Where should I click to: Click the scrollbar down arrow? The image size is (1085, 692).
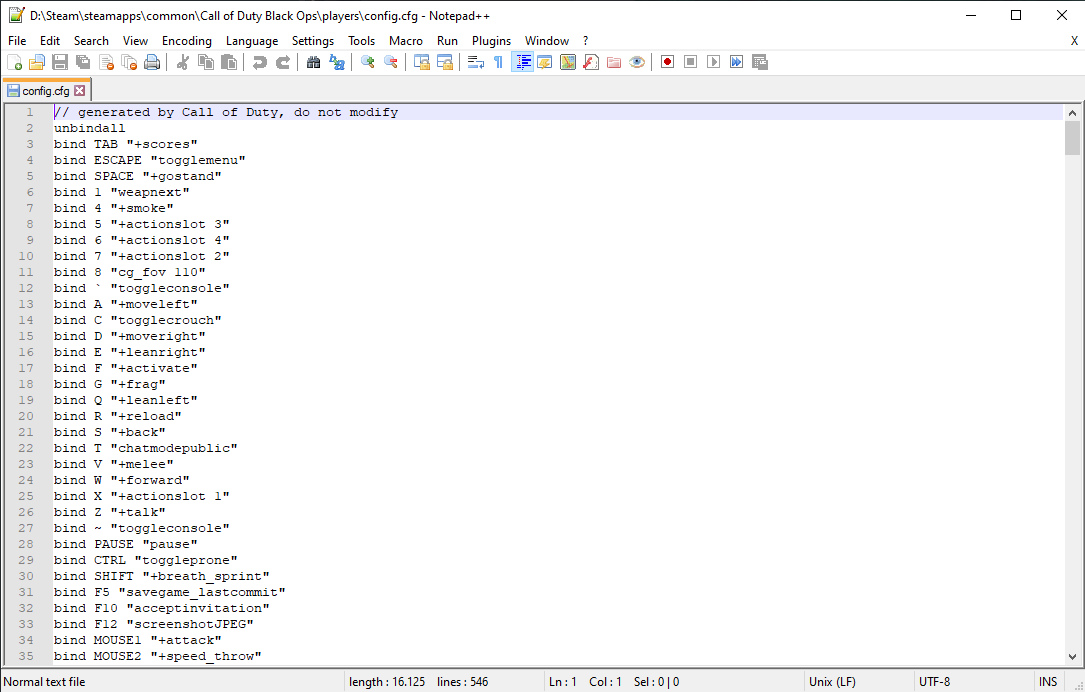pos(1072,657)
